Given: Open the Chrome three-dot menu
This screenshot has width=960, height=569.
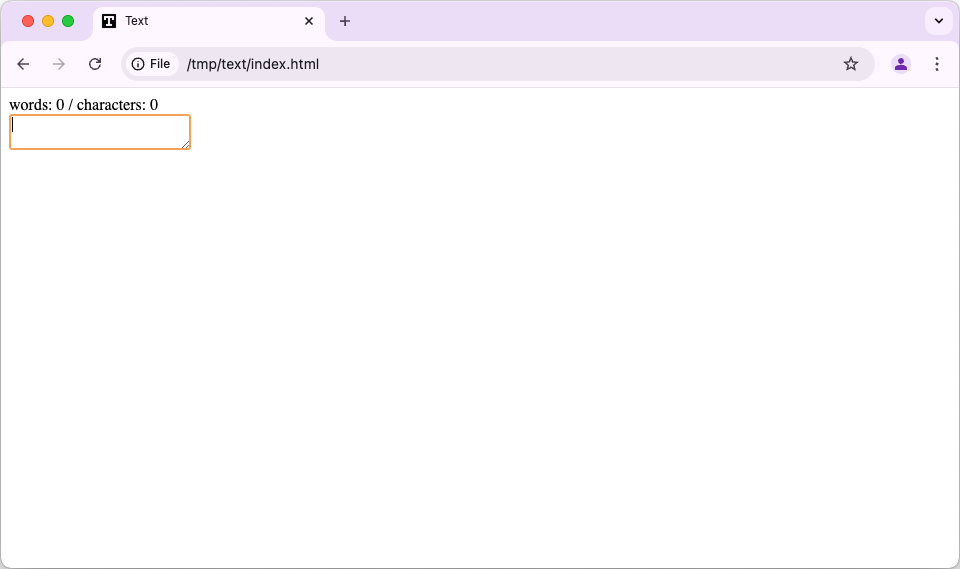Looking at the screenshot, I should tap(937, 64).
